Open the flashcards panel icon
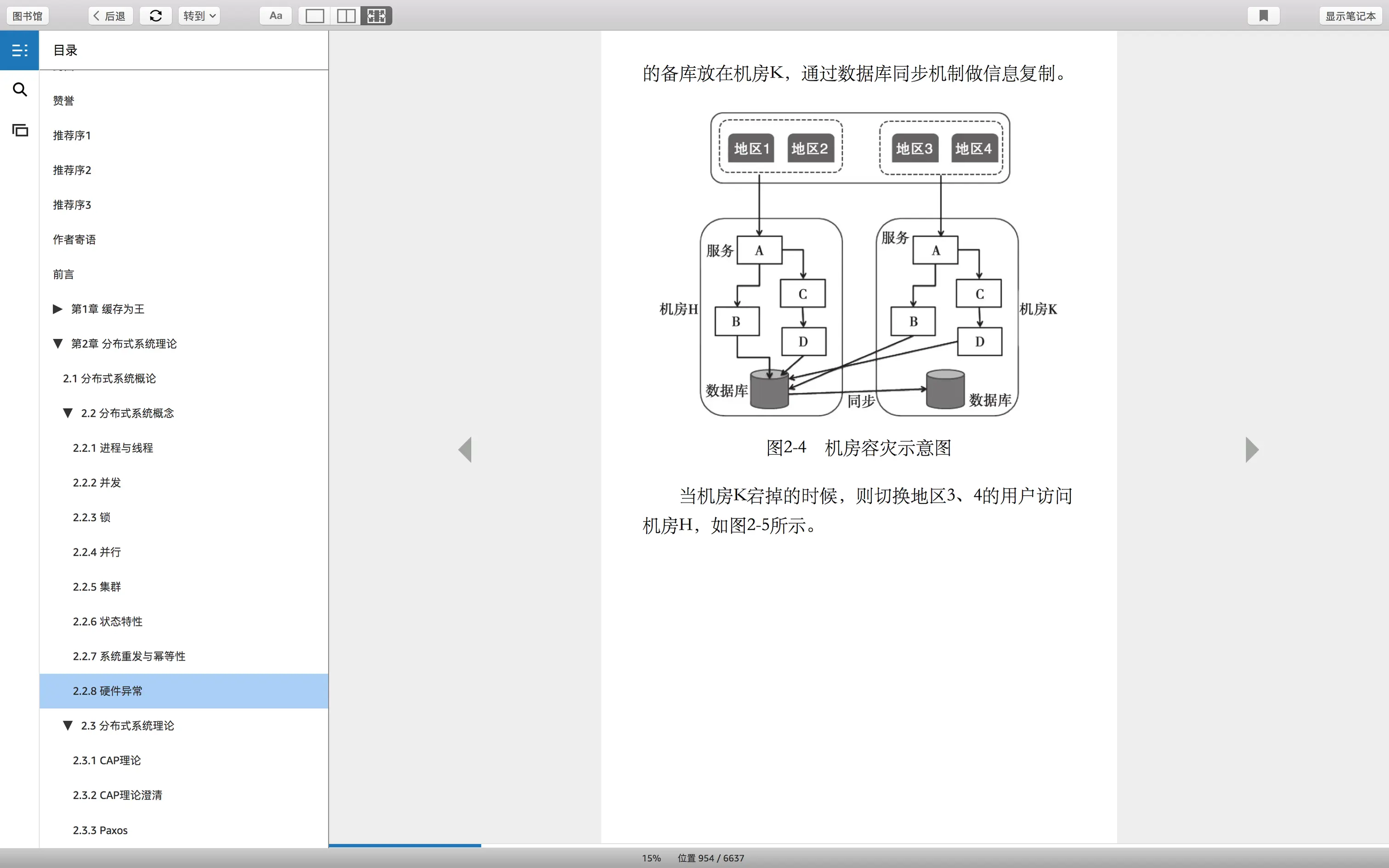1389x868 pixels. click(19, 130)
